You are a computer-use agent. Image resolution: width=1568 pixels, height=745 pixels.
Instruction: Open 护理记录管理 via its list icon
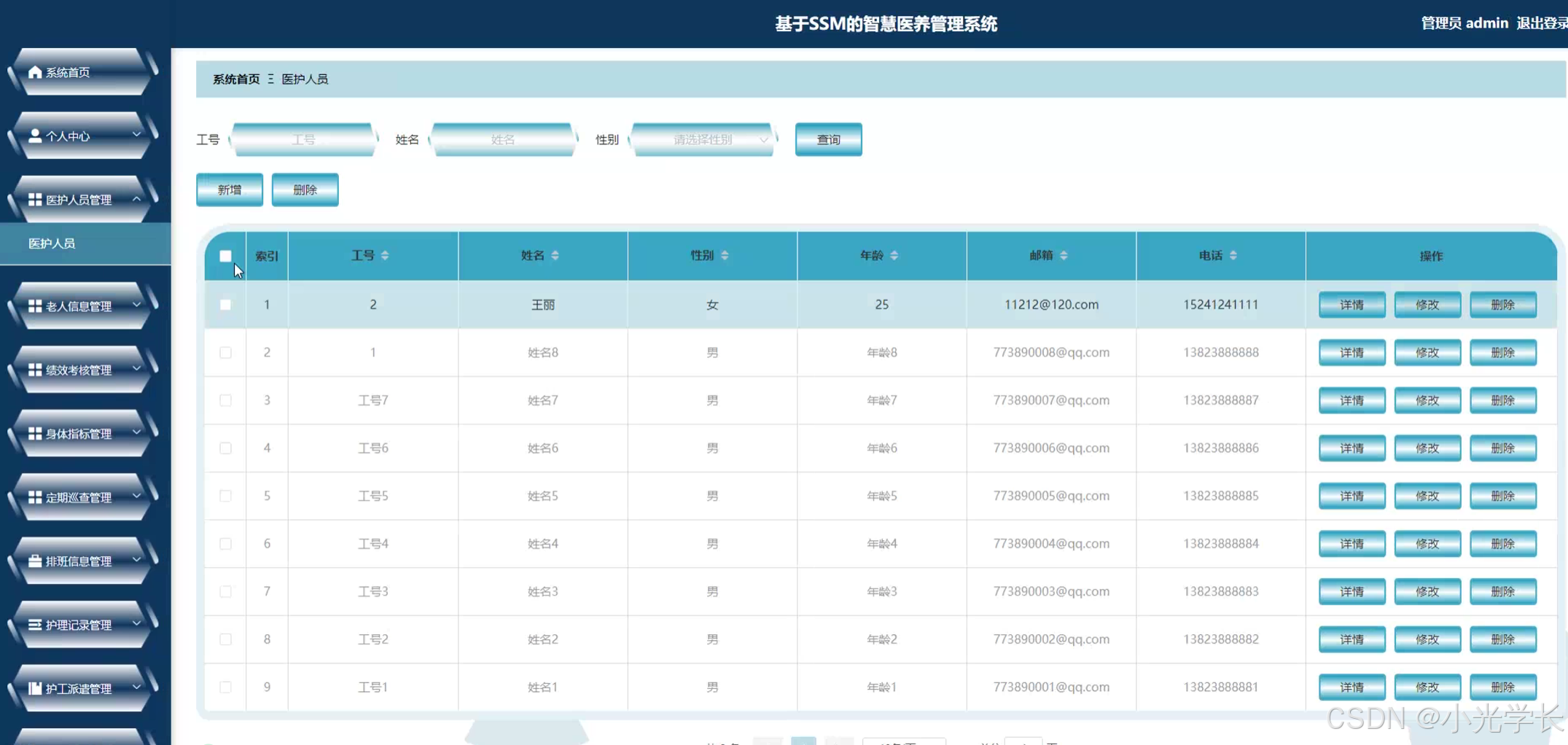tap(34, 625)
